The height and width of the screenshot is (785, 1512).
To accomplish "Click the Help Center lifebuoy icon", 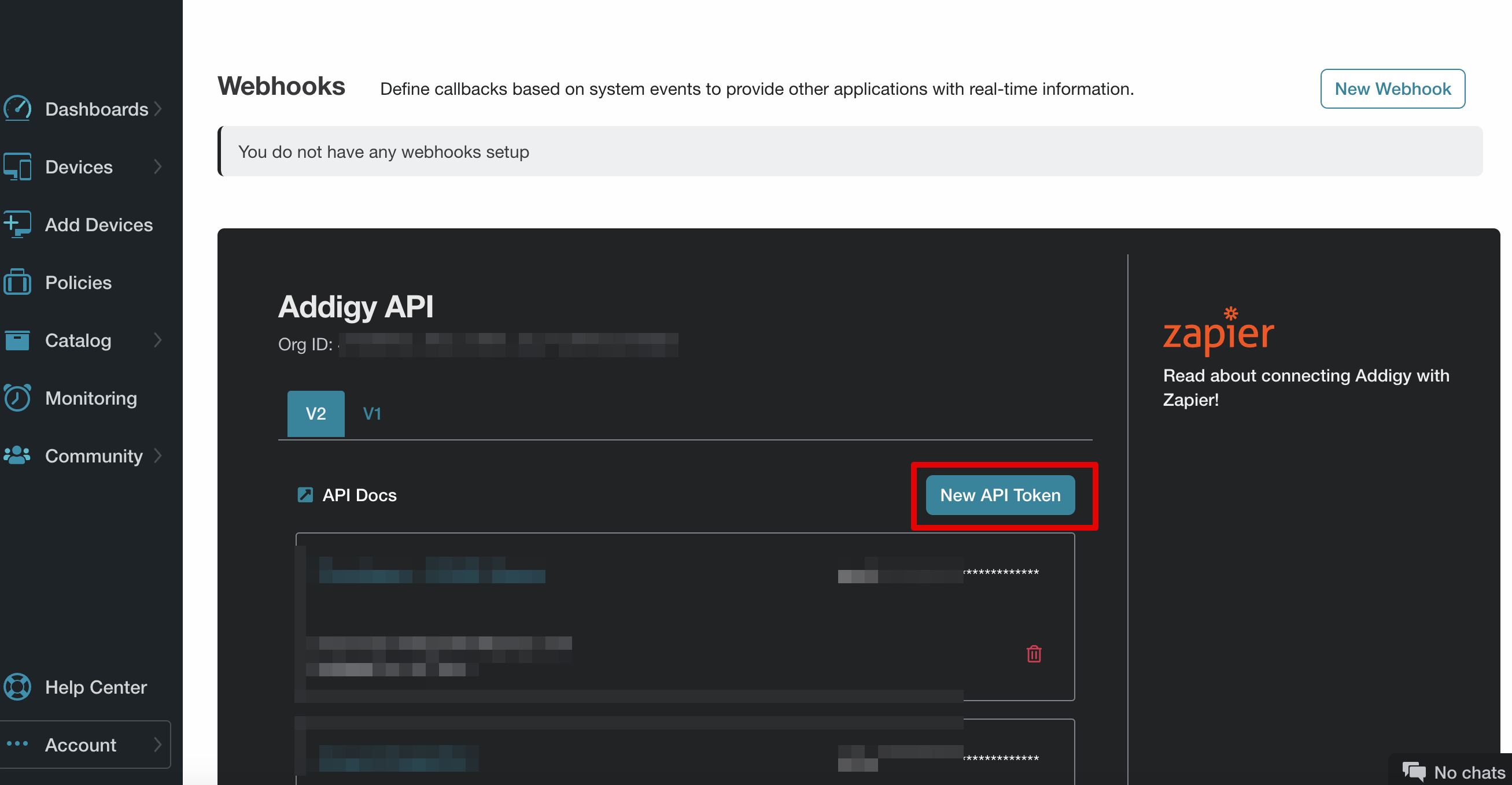I will coord(17,686).
